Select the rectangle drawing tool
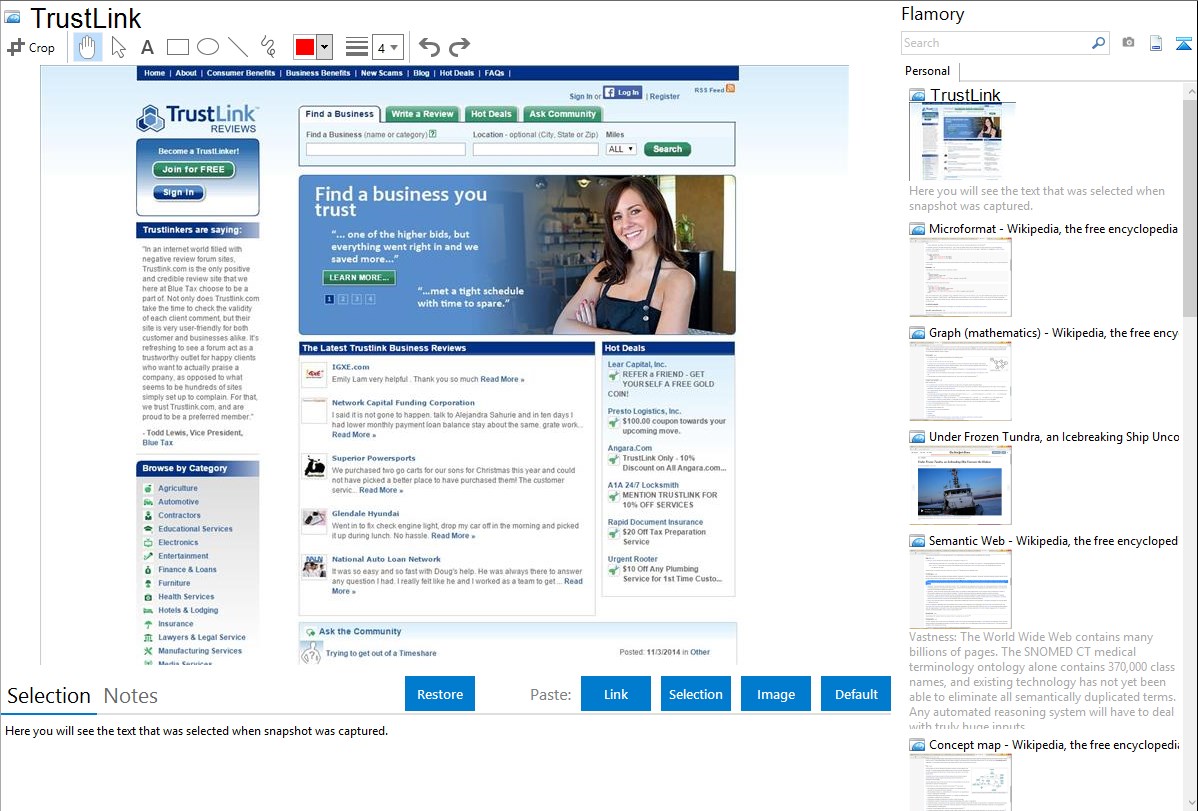 click(177, 47)
